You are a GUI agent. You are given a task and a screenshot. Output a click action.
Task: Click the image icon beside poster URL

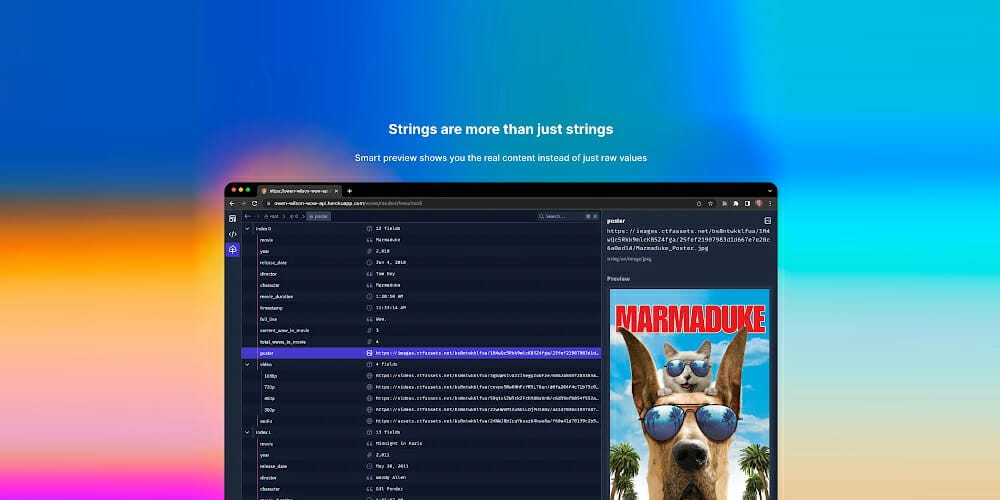pos(369,353)
